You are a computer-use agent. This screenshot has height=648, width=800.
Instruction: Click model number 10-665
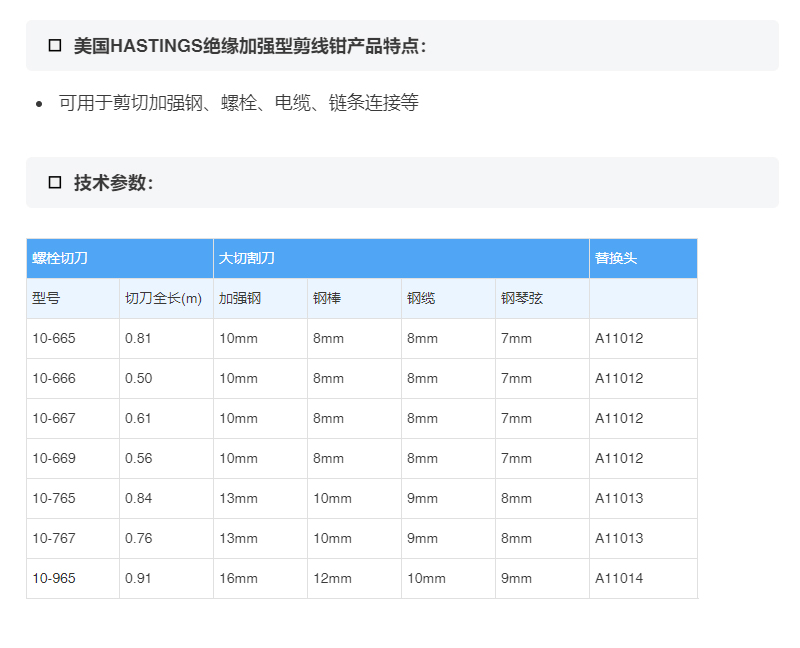[54, 338]
